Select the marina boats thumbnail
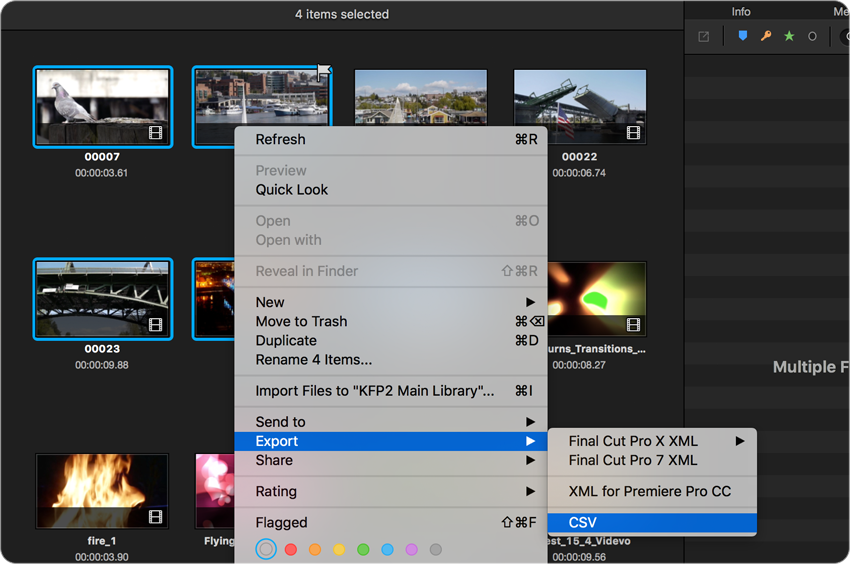850x564 pixels. (x=262, y=97)
